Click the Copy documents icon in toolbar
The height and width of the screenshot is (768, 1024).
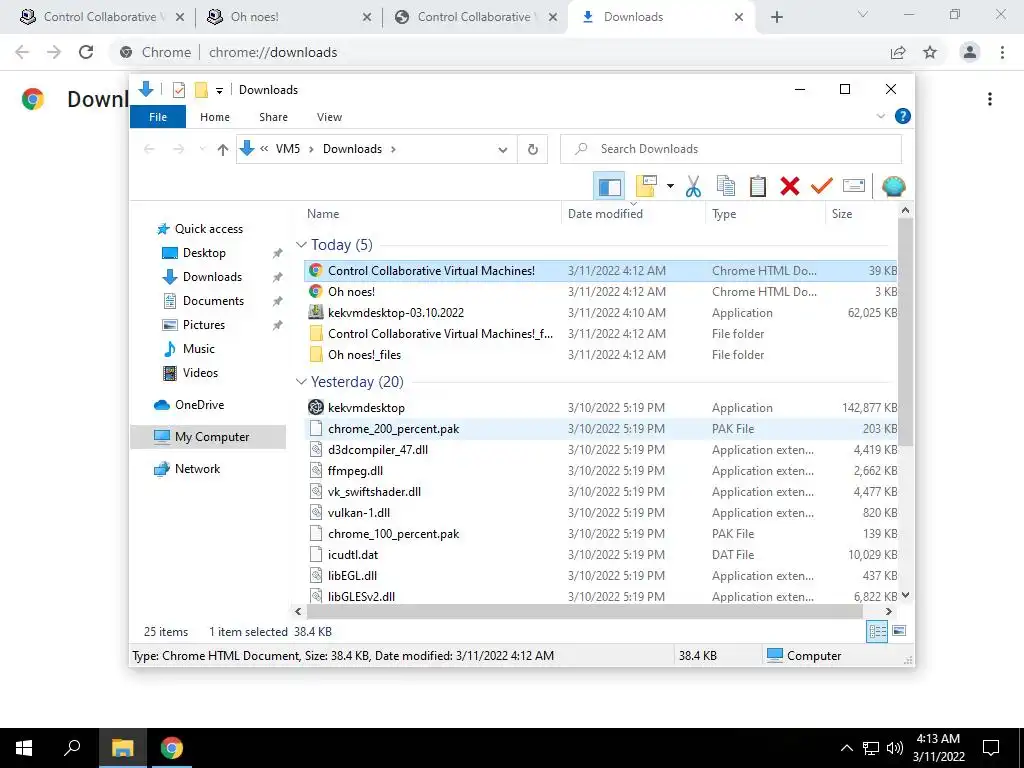(x=726, y=187)
